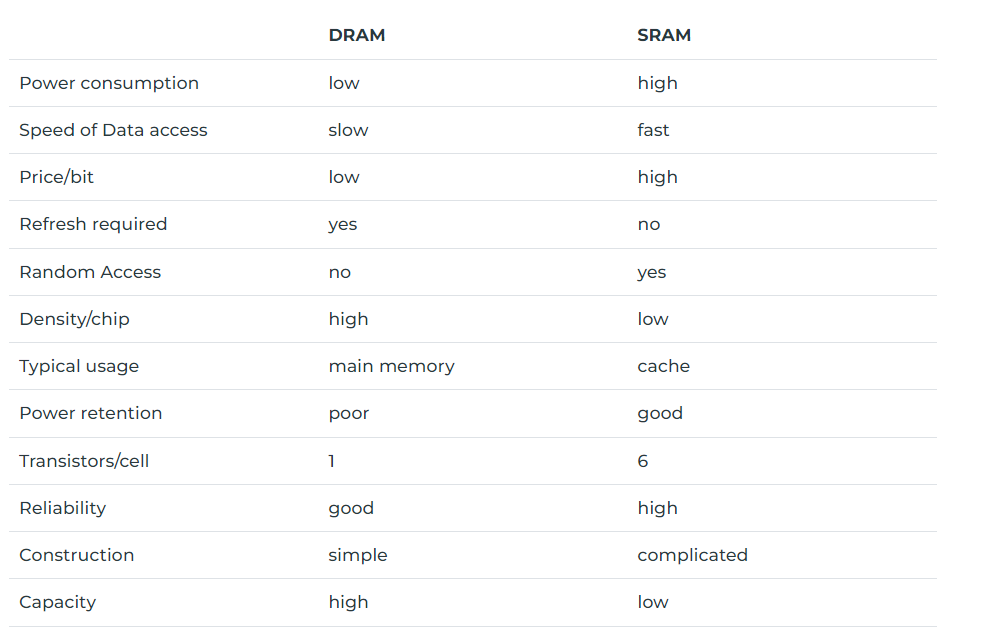Click the Capacity row label
This screenshot has width=987, height=641.
pyautogui.click(x=57, y=602)
